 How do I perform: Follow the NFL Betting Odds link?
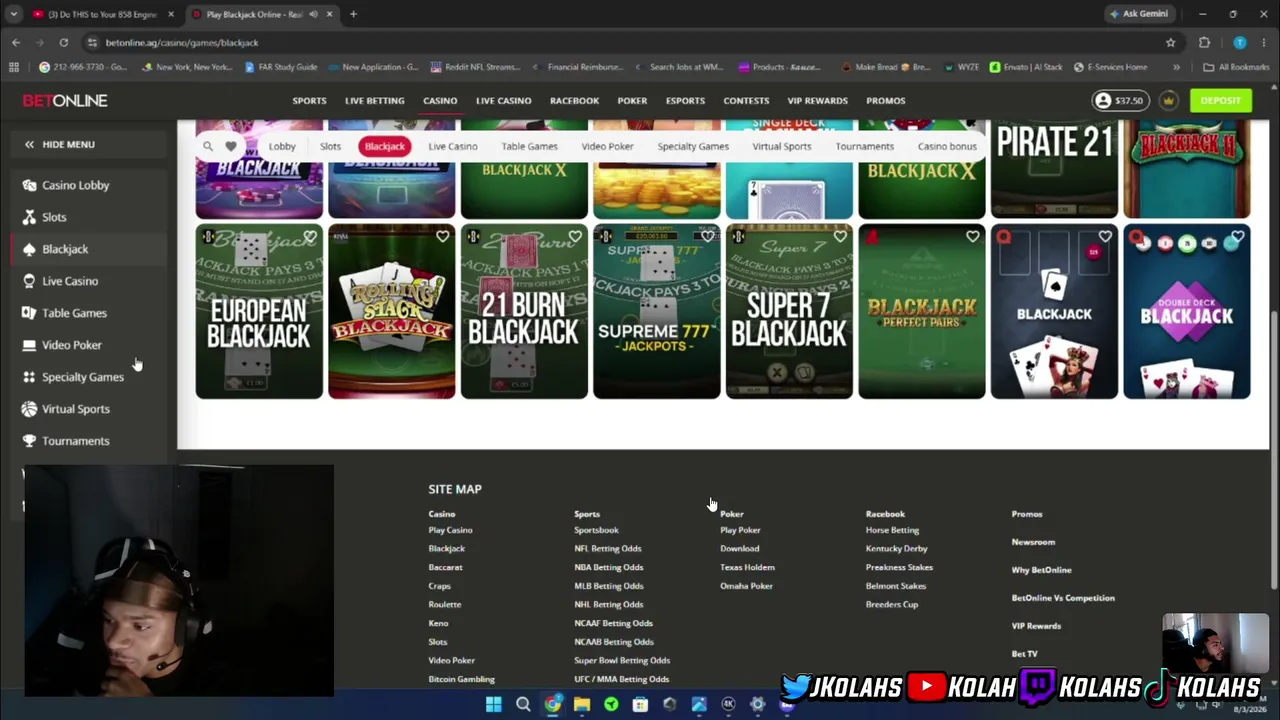pyautogui.click(x=608, y=548)
